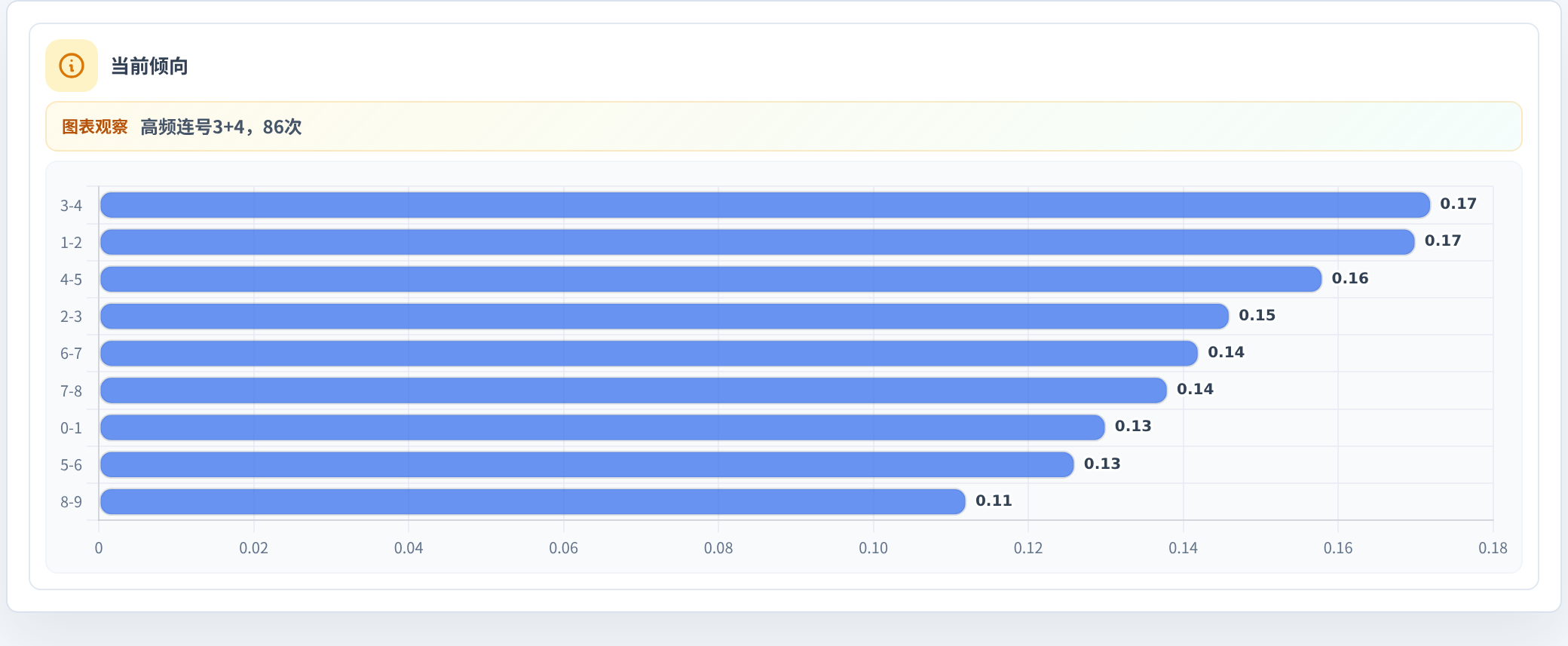The image size is (1568, 646).
Task: Choose the 5-6 bar in the chart
Action: pyautogui.click(x=587, y=464)
